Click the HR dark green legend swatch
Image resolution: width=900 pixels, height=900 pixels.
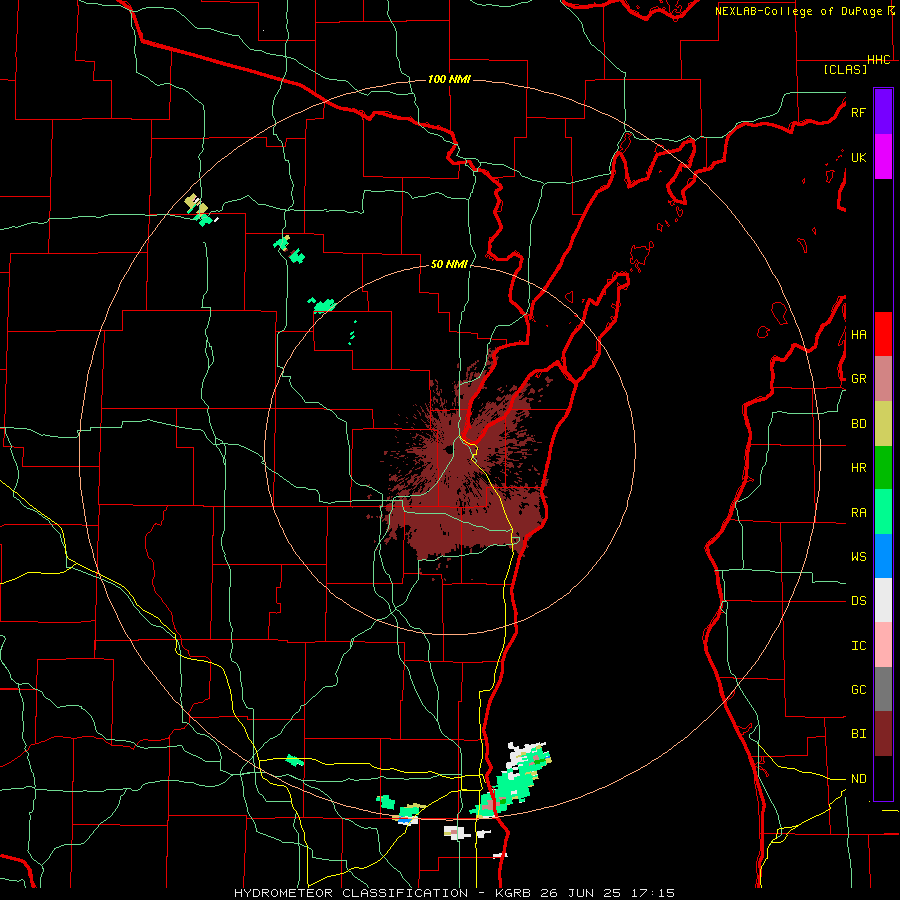[x=883, y=468]
